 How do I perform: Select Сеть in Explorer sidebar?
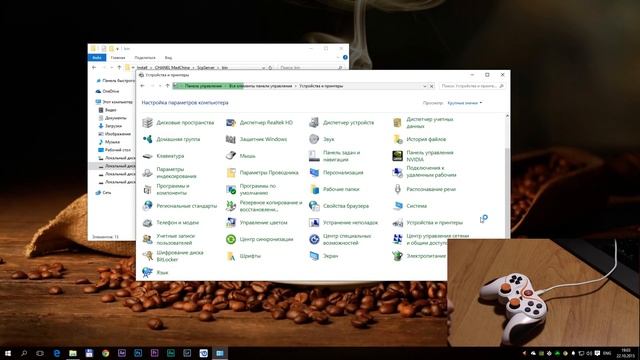pos(104,192)
